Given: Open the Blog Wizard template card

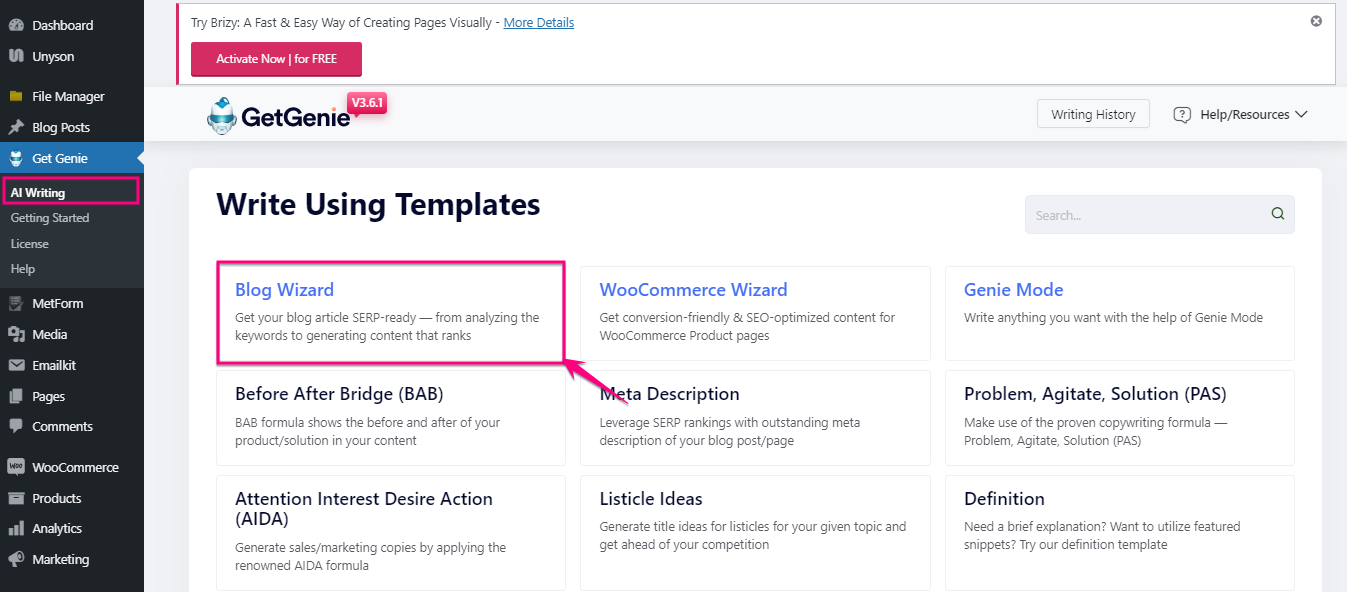Looking at the screenshot, I should tap(391, 313).
